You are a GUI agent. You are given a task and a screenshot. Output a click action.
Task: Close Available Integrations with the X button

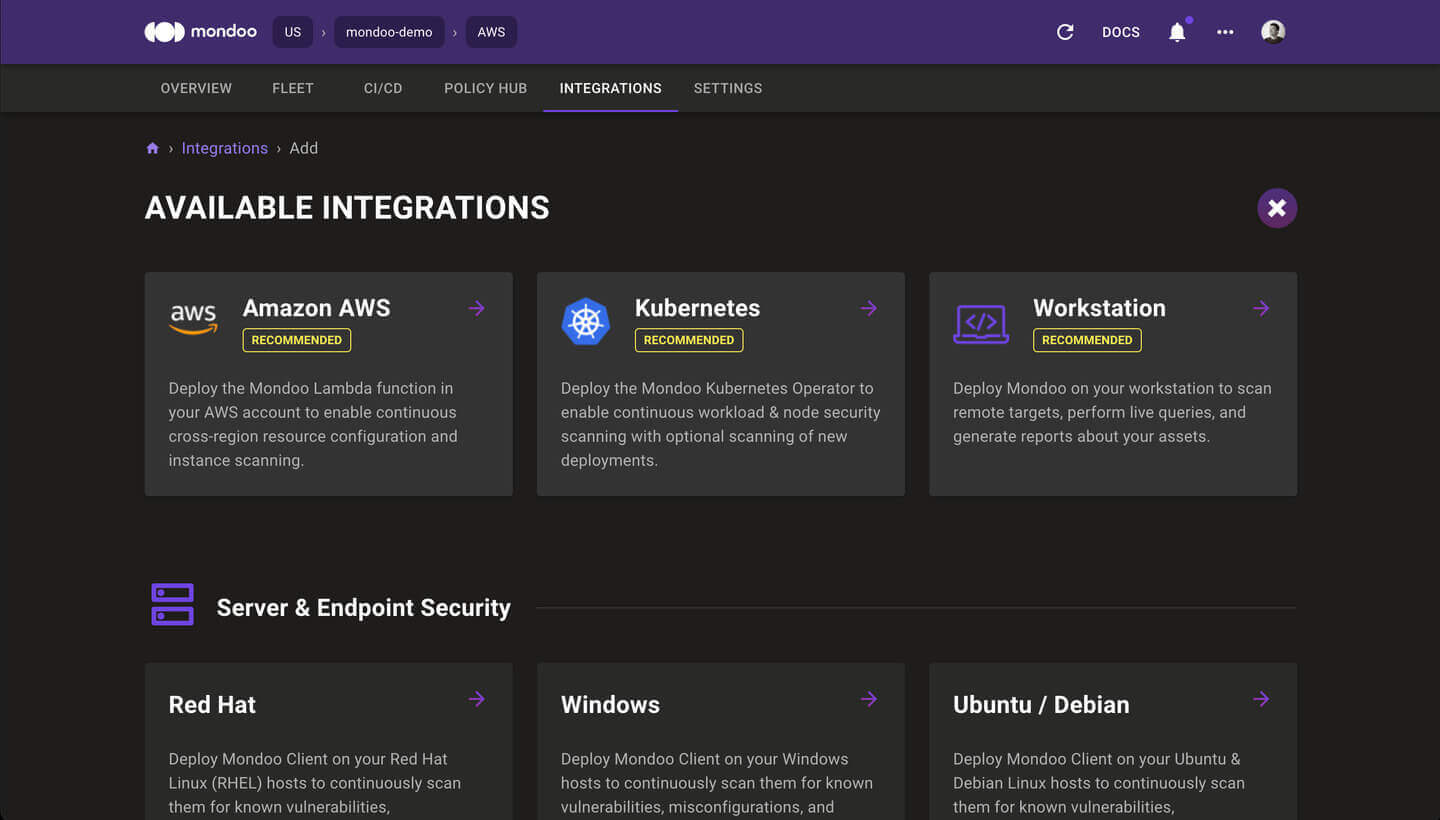[1277, 208]
